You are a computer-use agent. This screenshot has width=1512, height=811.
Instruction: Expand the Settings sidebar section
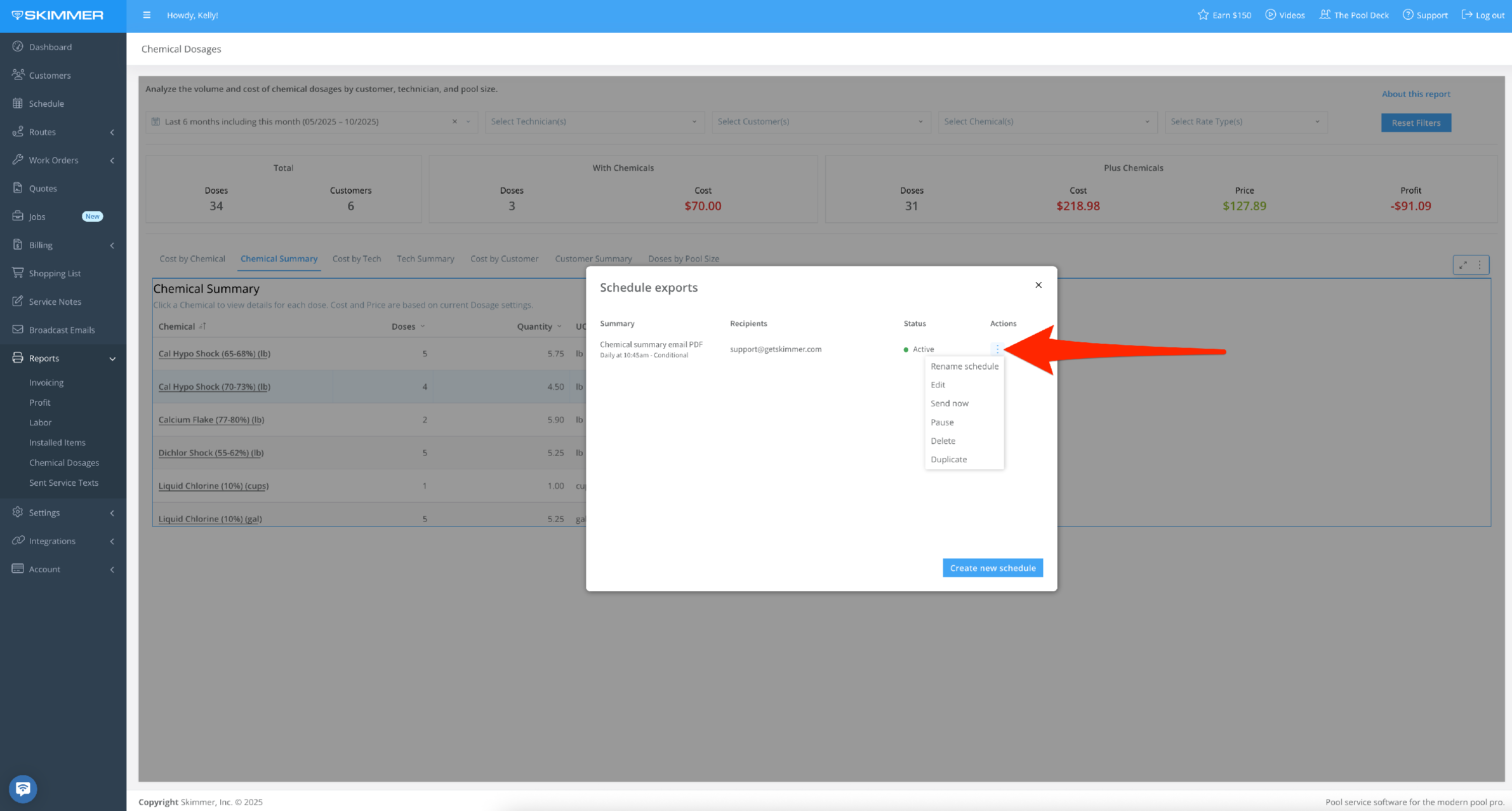(x=112, y=513)
